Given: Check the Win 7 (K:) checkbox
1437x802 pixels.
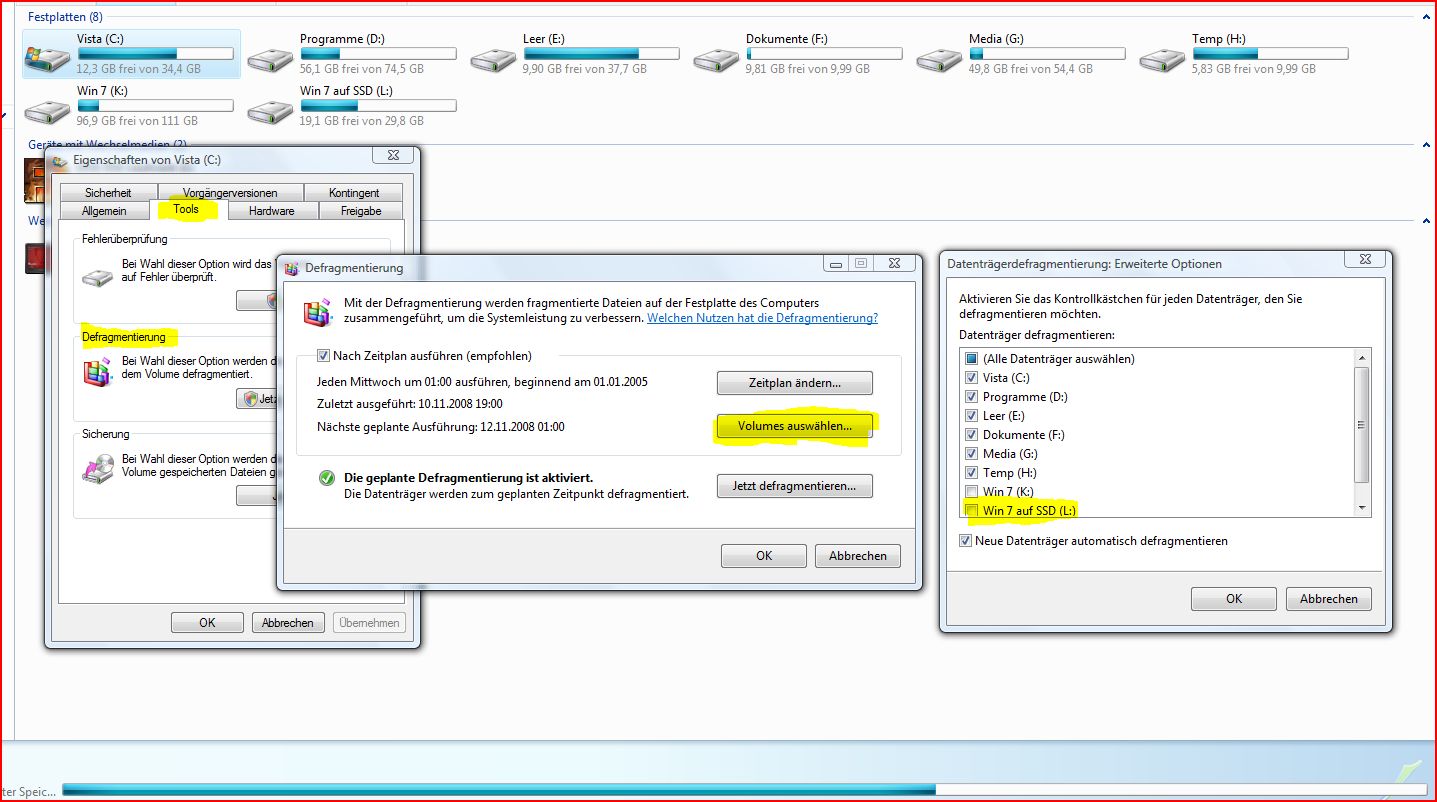Looking at the screenshot, I should (971, 491).
